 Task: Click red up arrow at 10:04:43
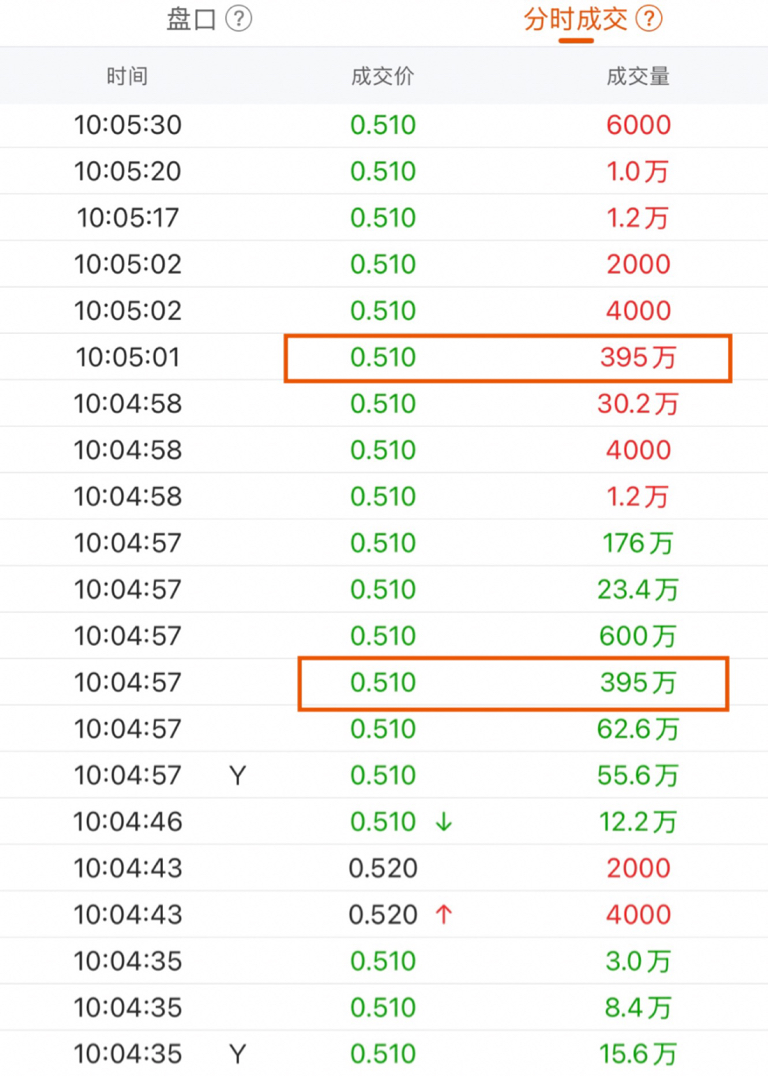(x=444, y=914)
